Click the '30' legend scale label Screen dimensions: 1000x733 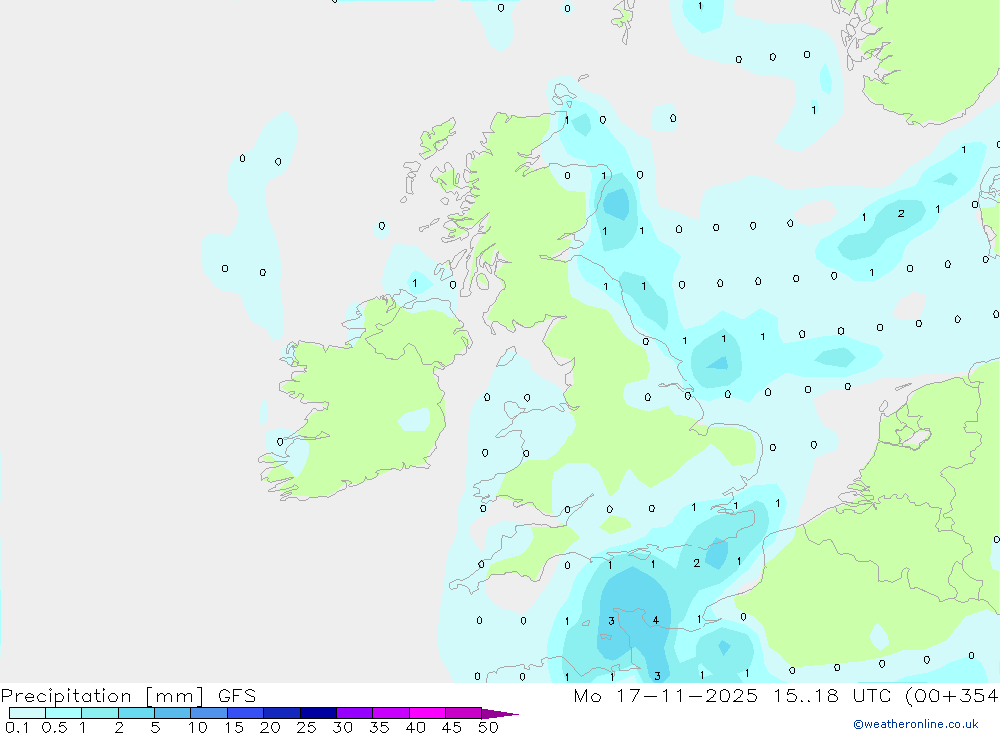click(342, 727)
